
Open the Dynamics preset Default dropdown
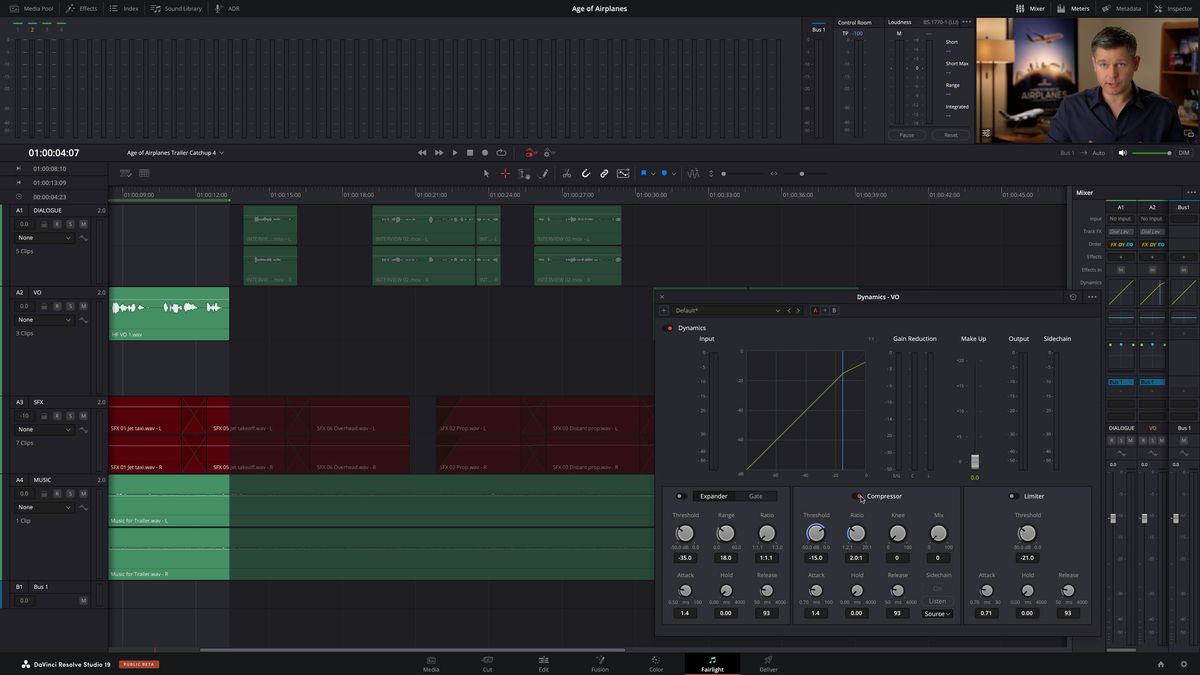(727, 311)
